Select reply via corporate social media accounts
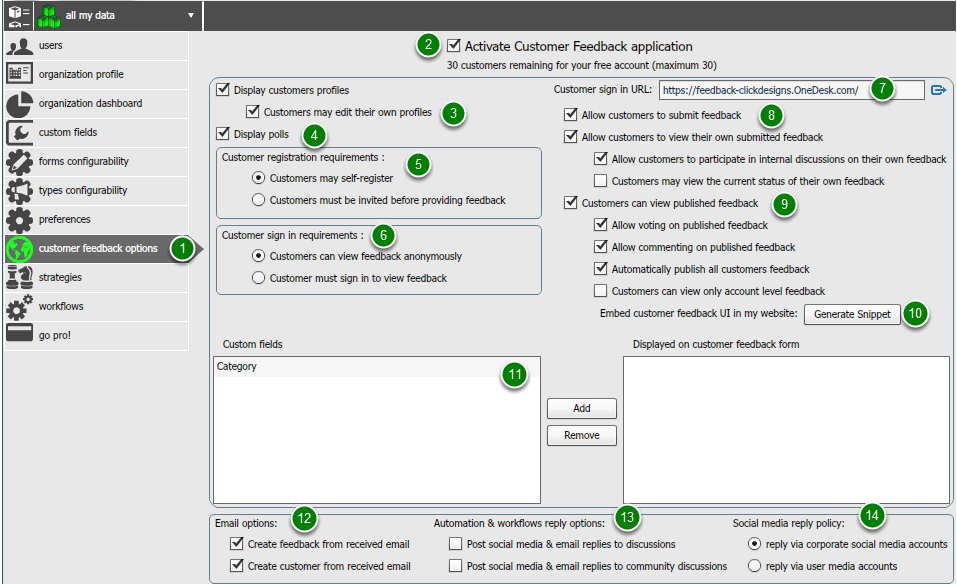 click(754, 543)
